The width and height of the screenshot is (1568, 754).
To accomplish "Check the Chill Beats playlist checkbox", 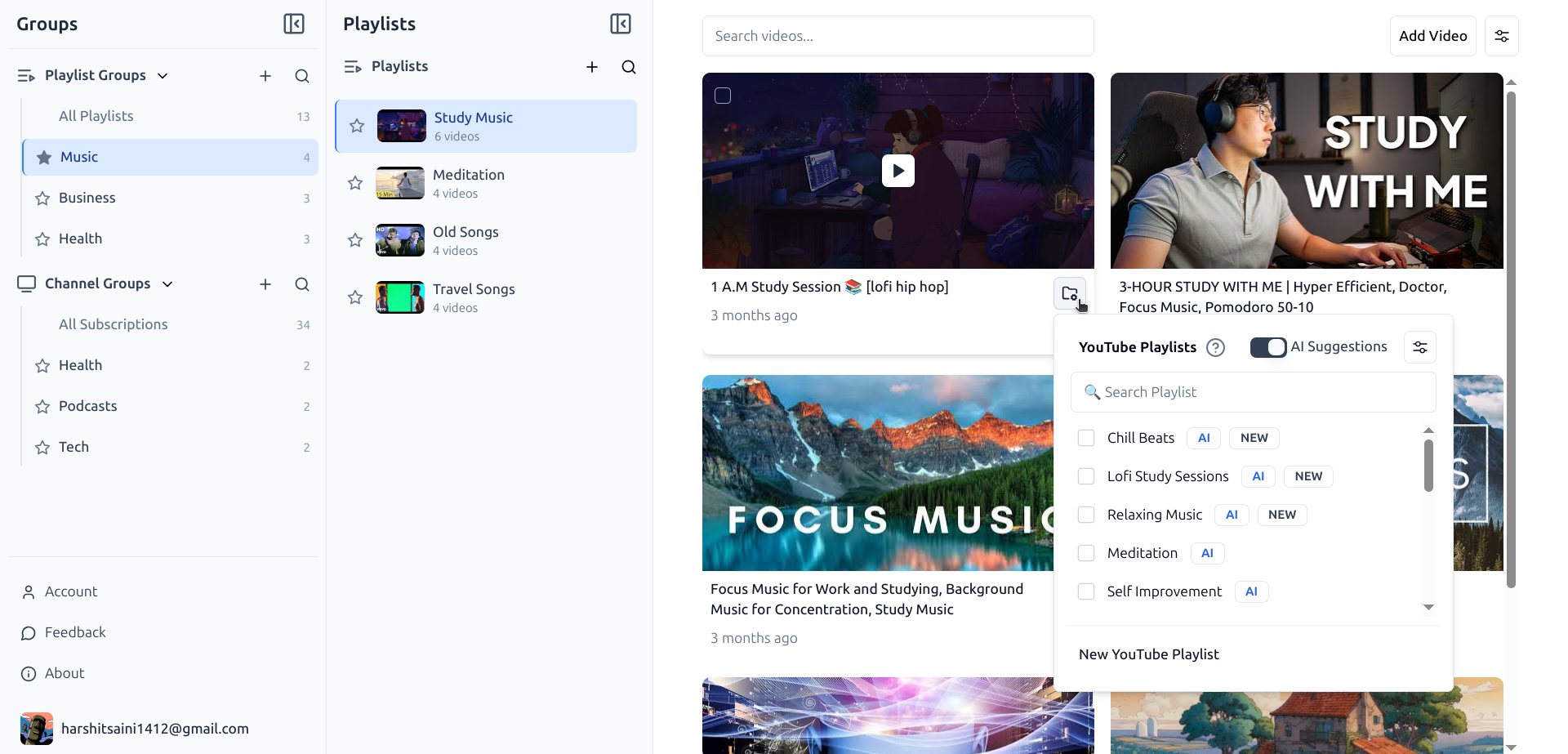I will pos(1086,438).
